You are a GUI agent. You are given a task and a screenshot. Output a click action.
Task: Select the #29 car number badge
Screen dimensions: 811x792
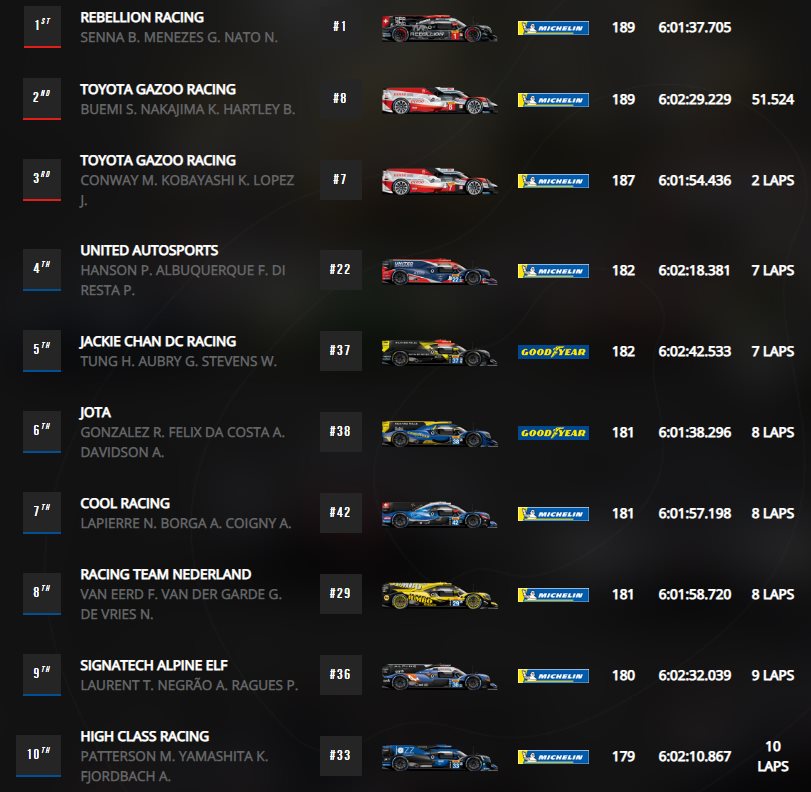(340, 593)
